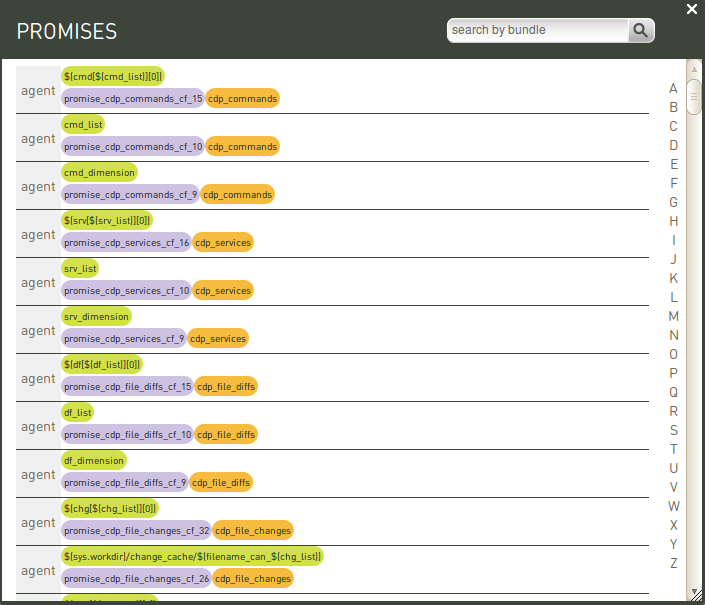
Task: Open promiser cmd_dimension tag
Action: (x=99, y=173)
